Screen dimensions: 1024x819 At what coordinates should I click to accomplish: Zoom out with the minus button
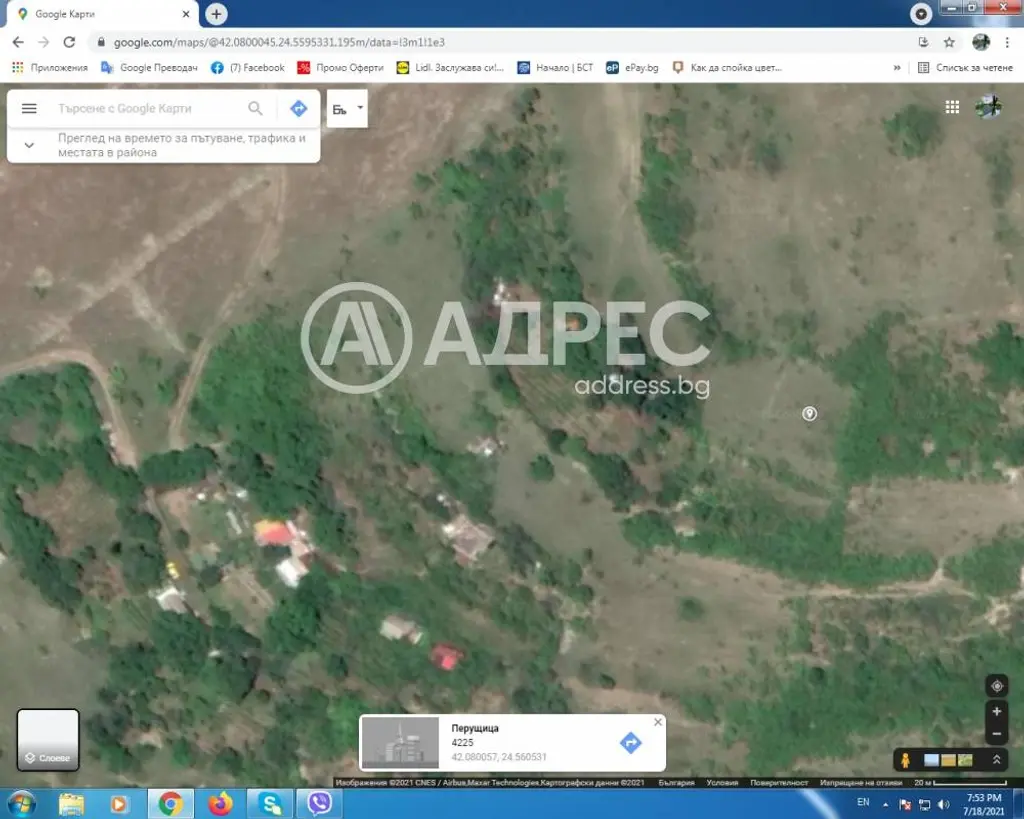997,733
